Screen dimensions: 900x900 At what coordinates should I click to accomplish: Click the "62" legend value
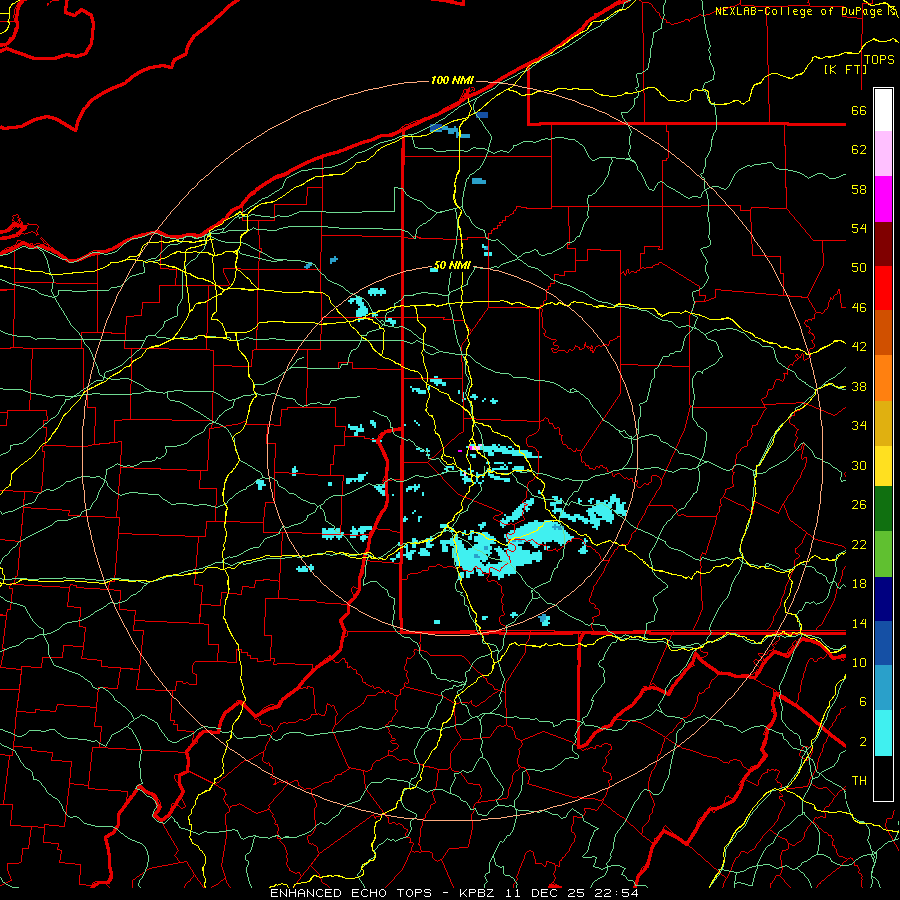859,150
